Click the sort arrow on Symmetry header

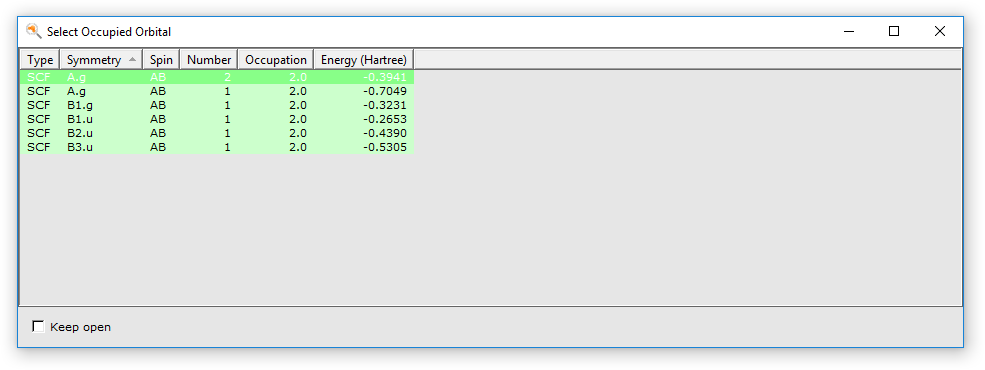[x=133, y=60]
